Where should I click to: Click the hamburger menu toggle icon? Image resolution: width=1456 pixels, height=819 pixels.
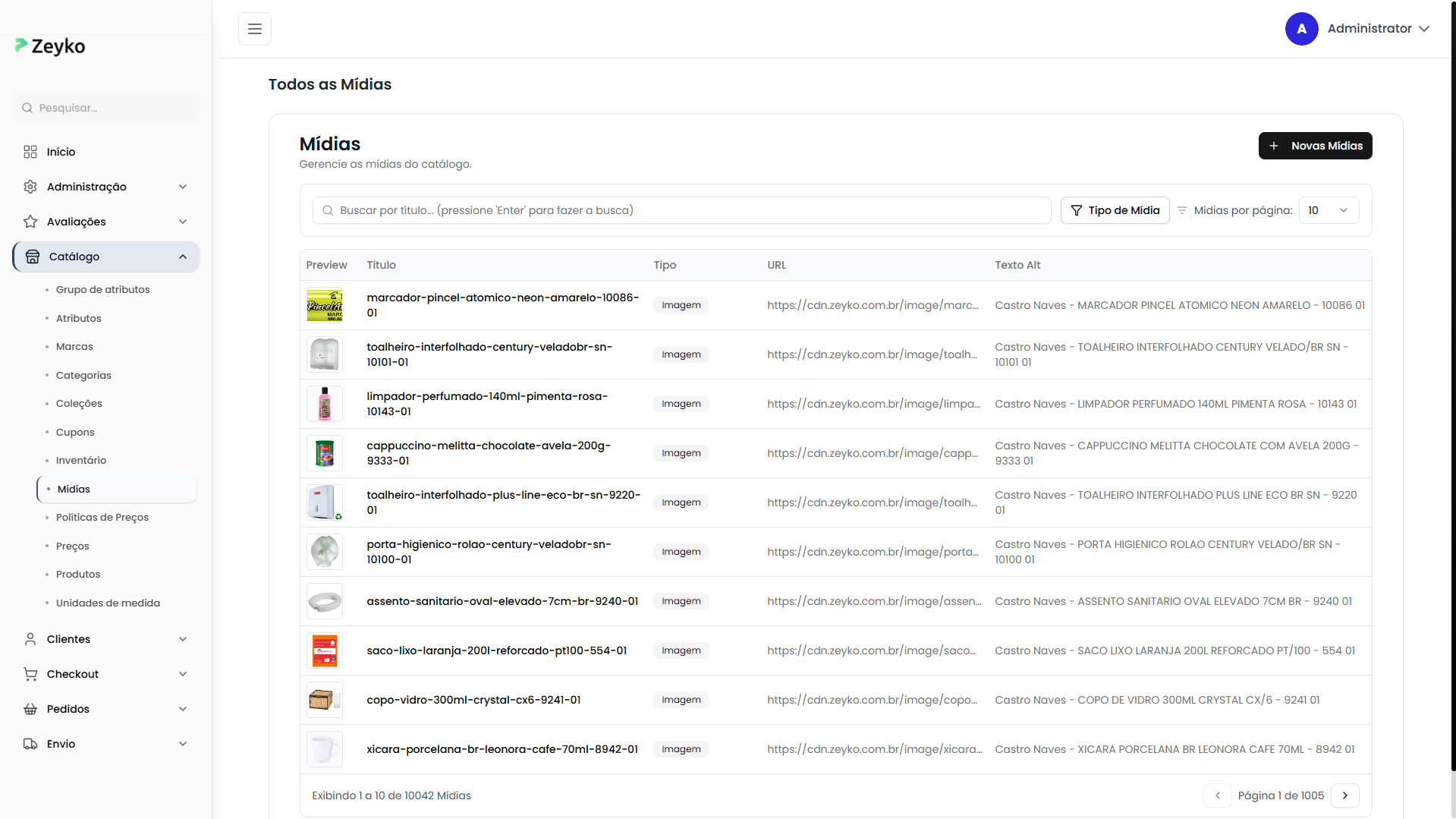click(x=255, y=29)
